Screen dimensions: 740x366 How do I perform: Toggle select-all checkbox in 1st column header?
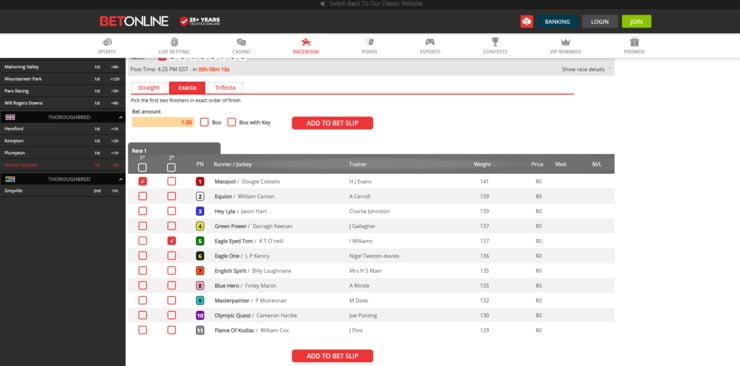143,167
